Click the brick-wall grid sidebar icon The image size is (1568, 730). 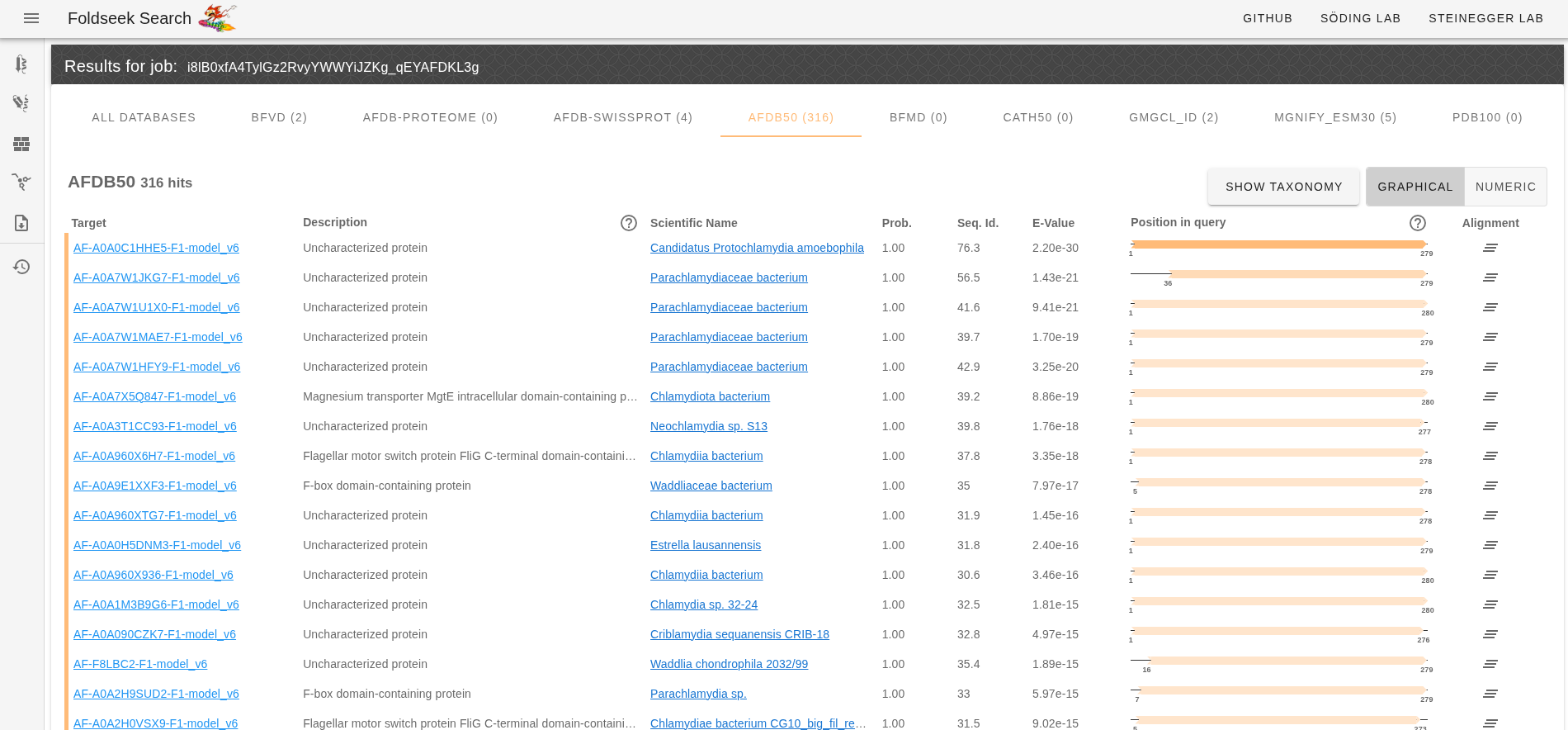pyautogui.click(x=21, y=145)
